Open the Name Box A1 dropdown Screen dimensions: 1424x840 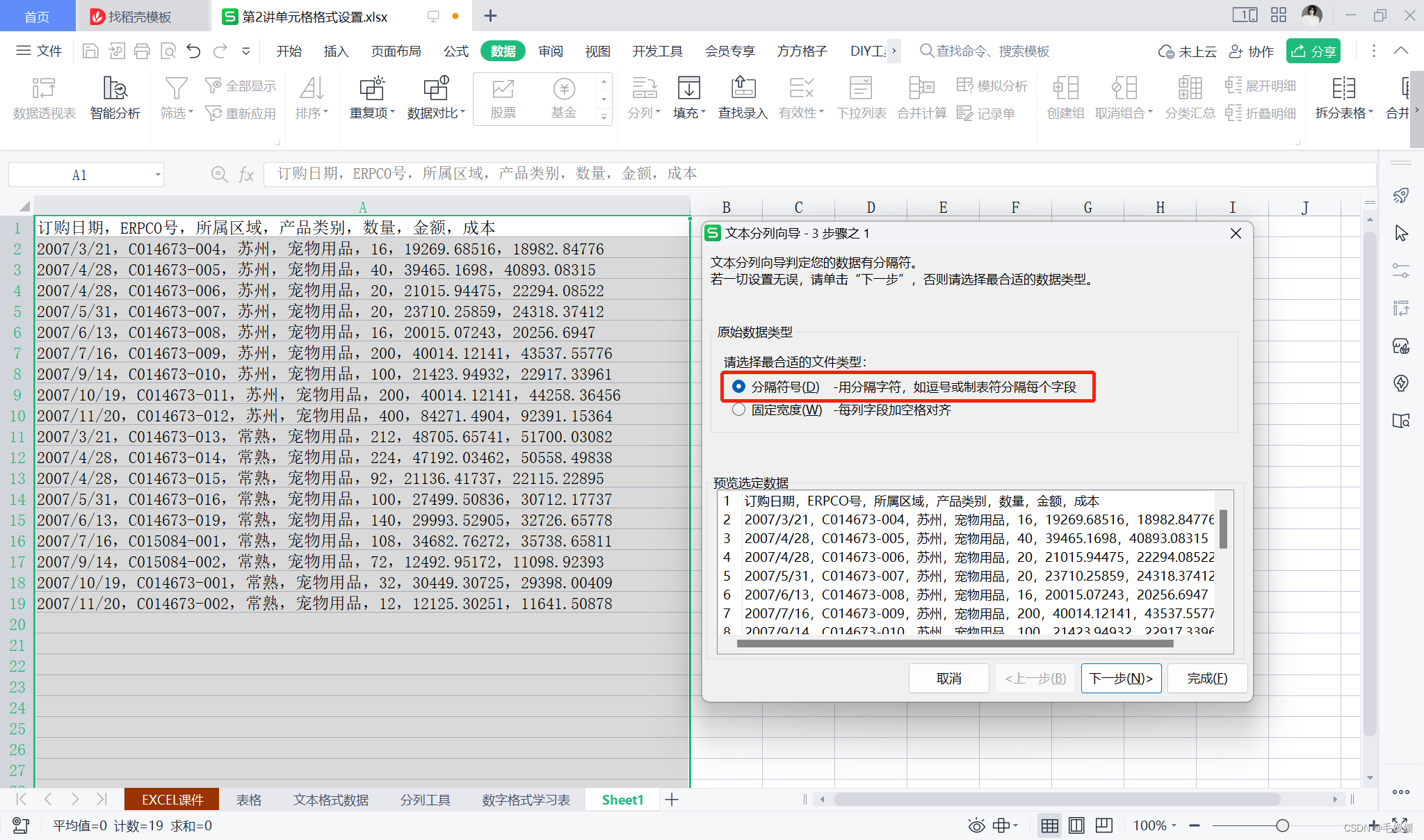158,175
